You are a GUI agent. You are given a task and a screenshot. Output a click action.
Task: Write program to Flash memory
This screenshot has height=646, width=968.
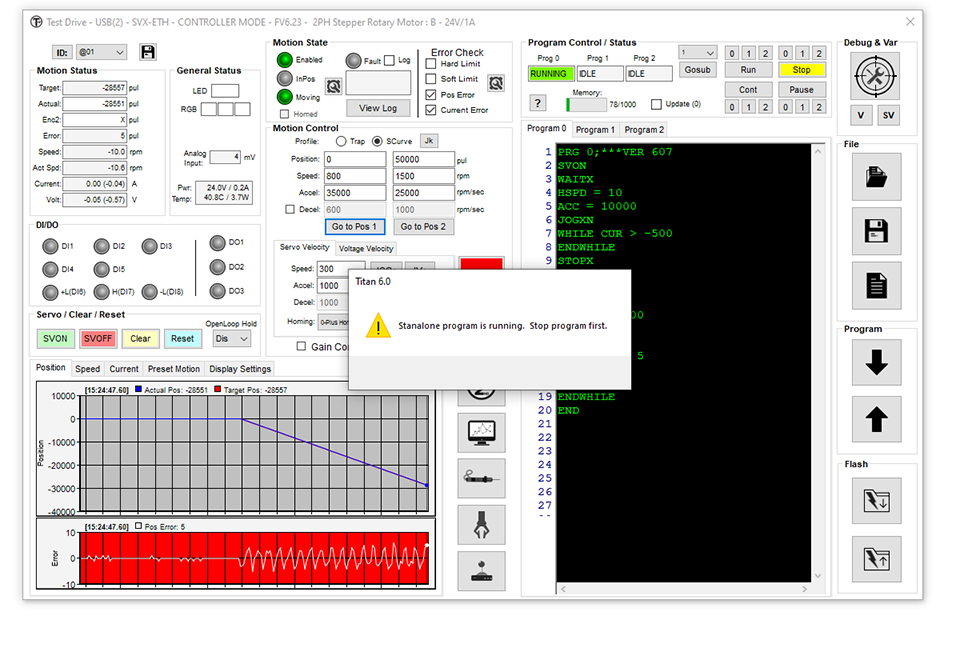[877, 501]
